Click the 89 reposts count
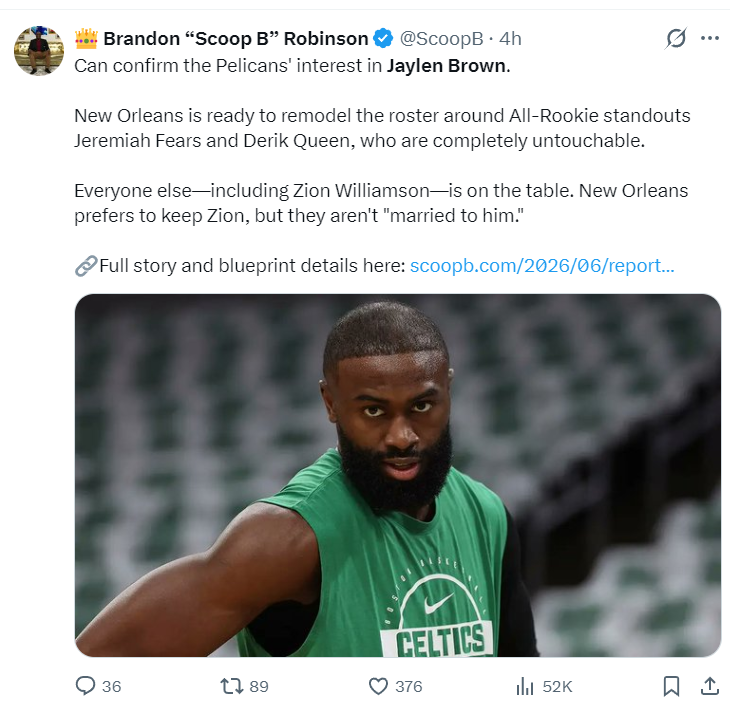 pos(259,686)
